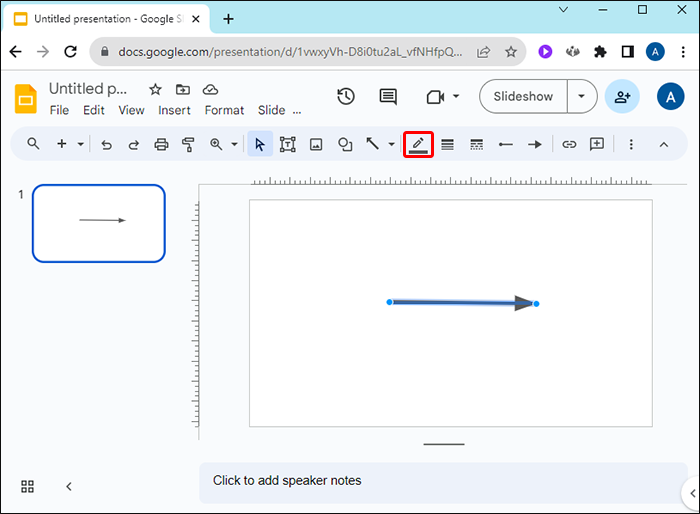Reload the browser page
This screenshot has width=700, height=514.
click(x=71, y=52)
